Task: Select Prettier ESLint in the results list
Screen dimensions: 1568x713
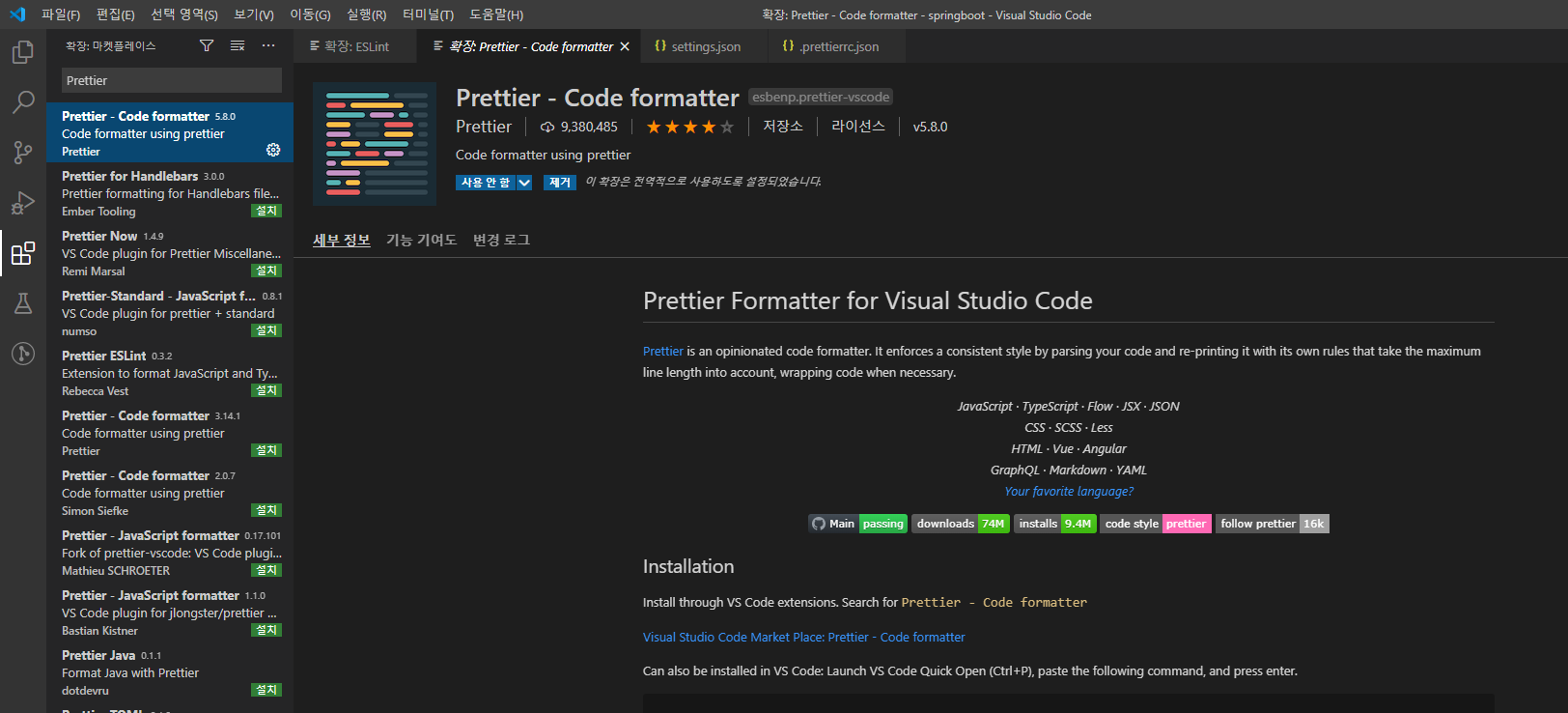Action: coord(170,372)
